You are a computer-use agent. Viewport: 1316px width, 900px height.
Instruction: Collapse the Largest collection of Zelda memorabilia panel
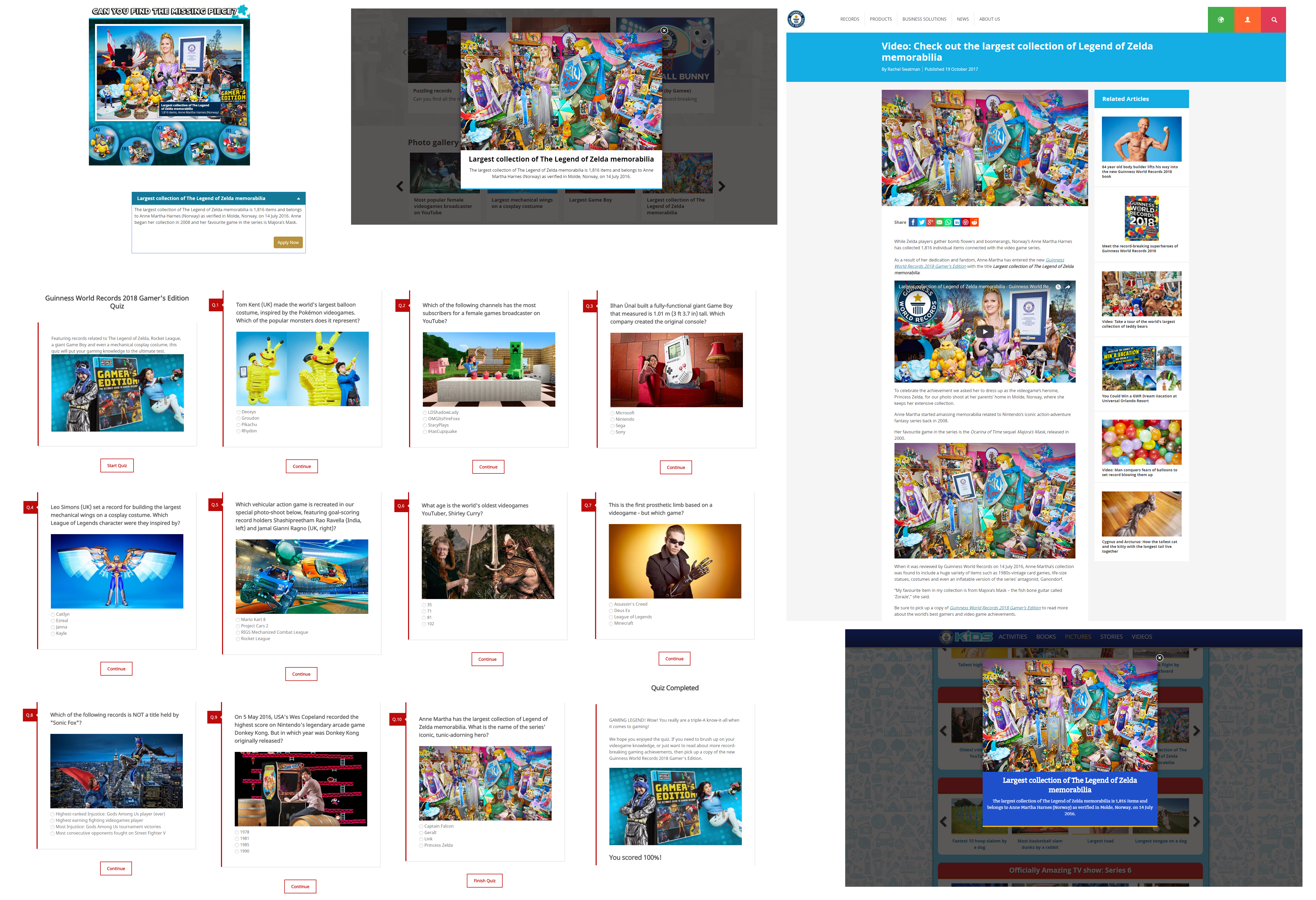click(x=298, y=199)
